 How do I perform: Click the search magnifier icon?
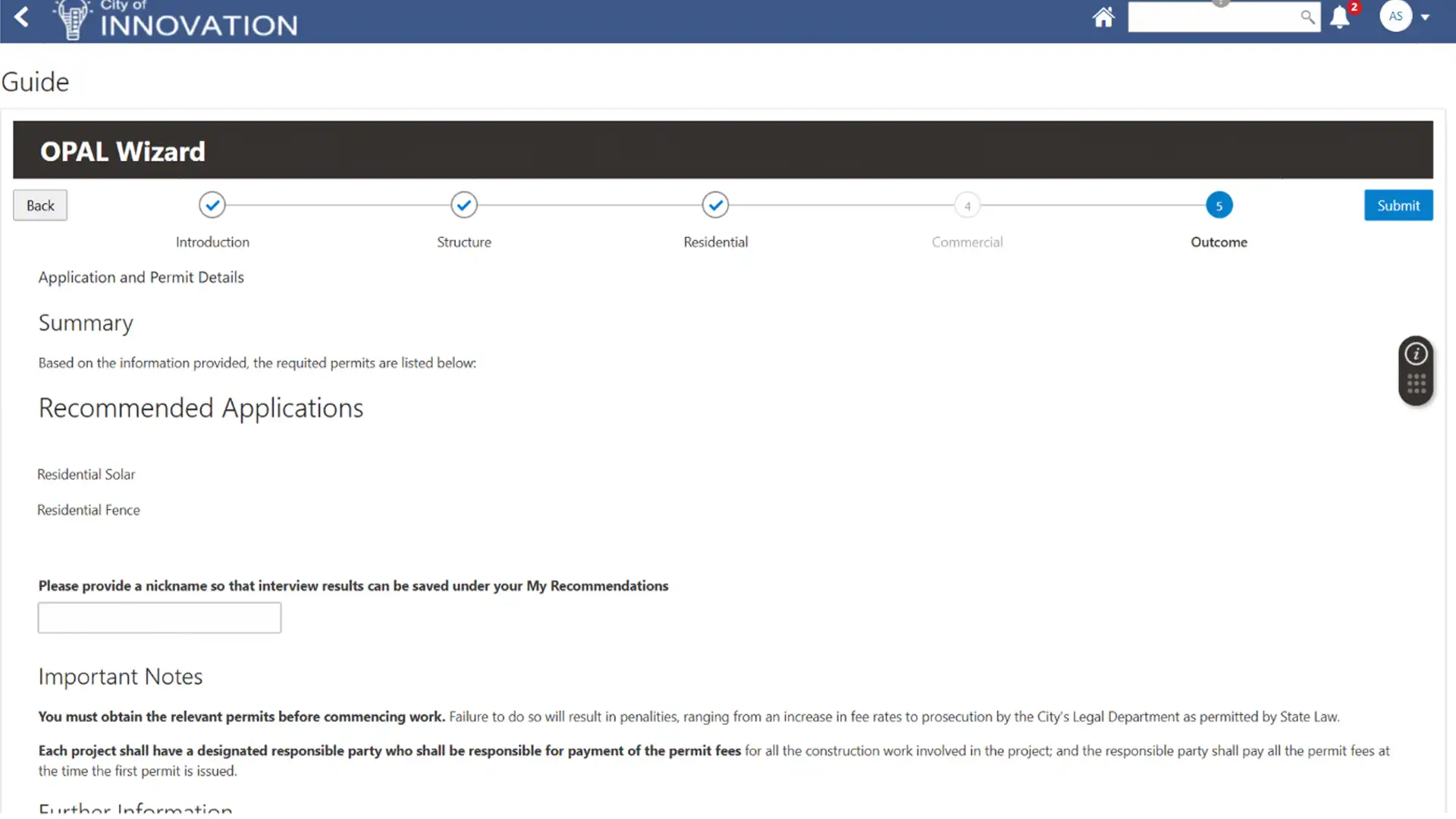click(x=1307, y=17)
